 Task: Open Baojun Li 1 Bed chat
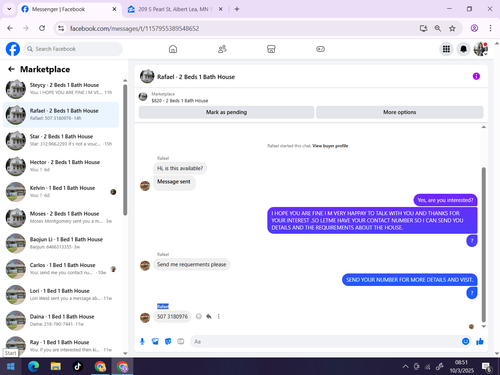click(61, 243)
